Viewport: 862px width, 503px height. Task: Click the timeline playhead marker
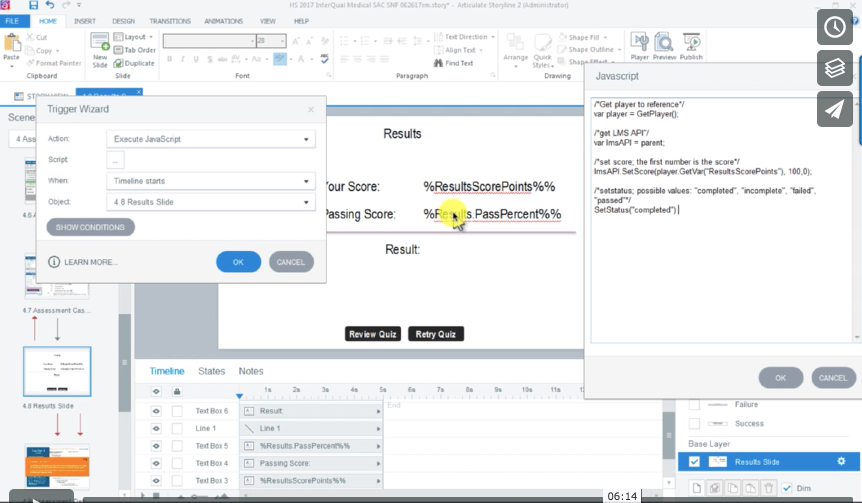[238, 396]
